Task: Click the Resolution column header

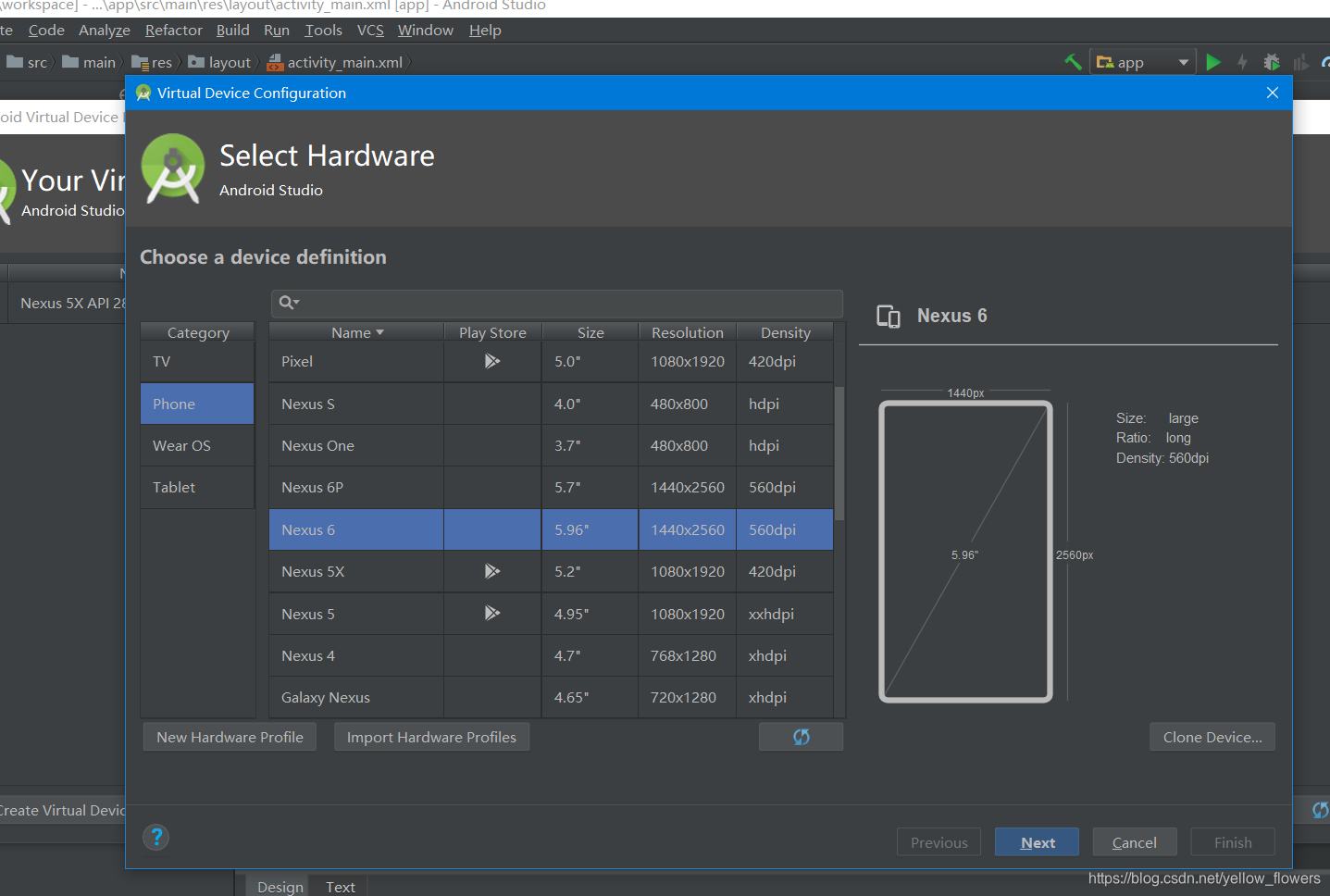Action: click(688, 332)
